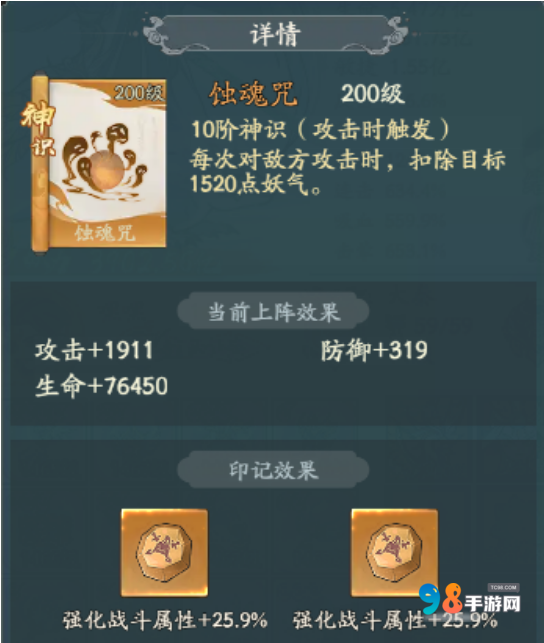Select the left golden imprint rune icon

(164, 553)
